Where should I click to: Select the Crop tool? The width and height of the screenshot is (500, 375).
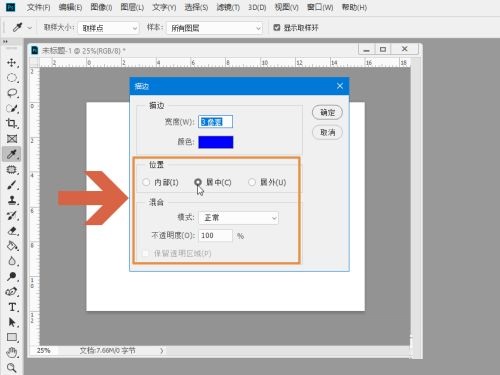point(12,123)
